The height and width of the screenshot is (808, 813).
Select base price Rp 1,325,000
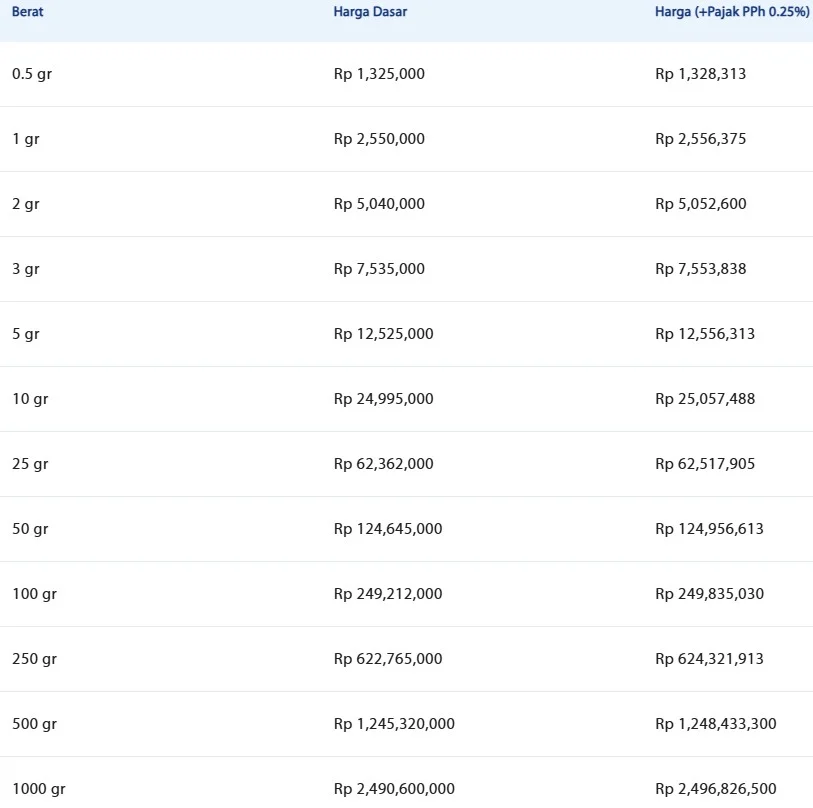coord(379,74)
